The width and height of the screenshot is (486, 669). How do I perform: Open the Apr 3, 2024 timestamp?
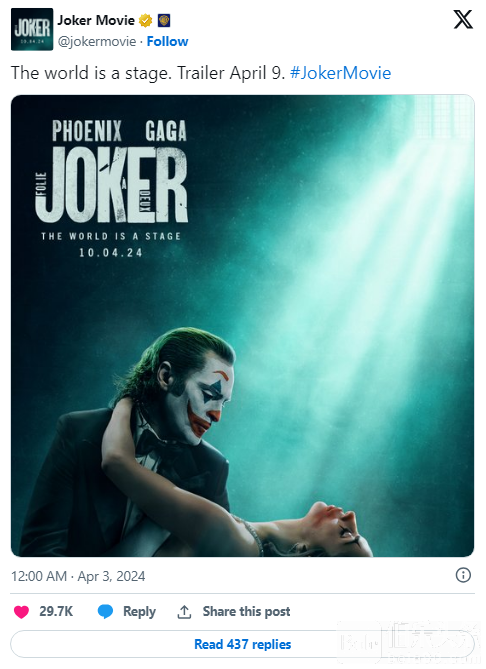click(111, 576)
